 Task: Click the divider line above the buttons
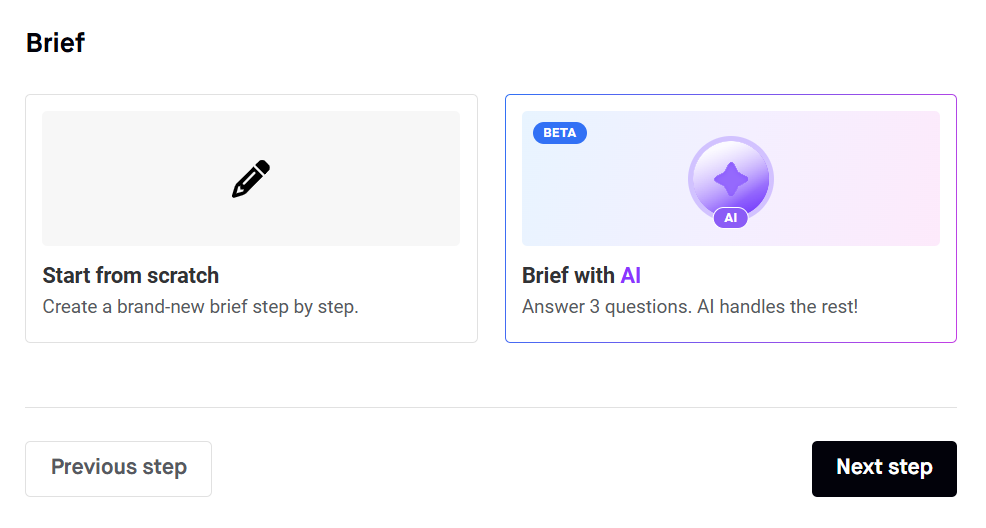(x=491, y=407)
